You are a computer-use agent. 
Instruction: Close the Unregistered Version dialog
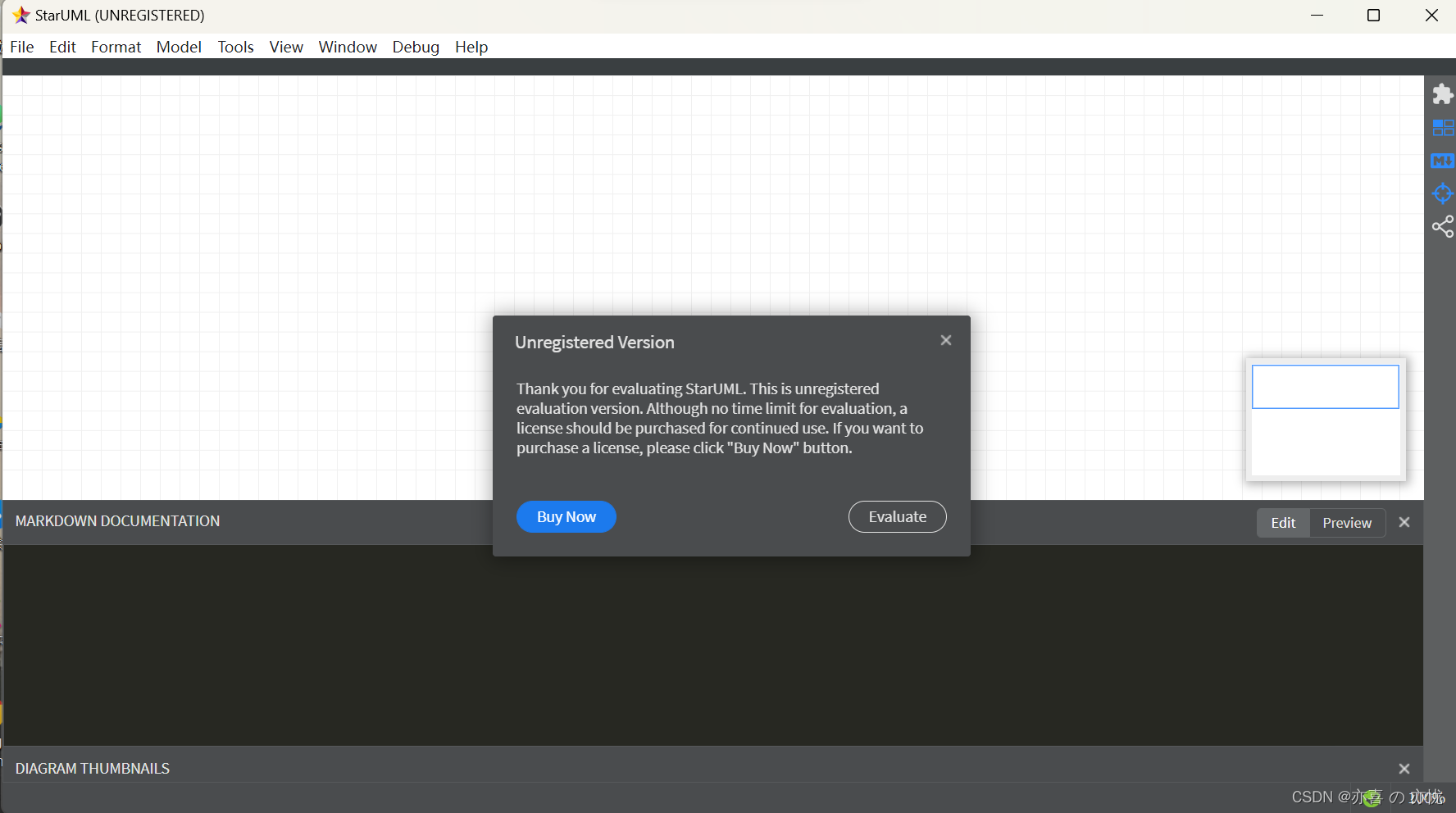(946, 340)
